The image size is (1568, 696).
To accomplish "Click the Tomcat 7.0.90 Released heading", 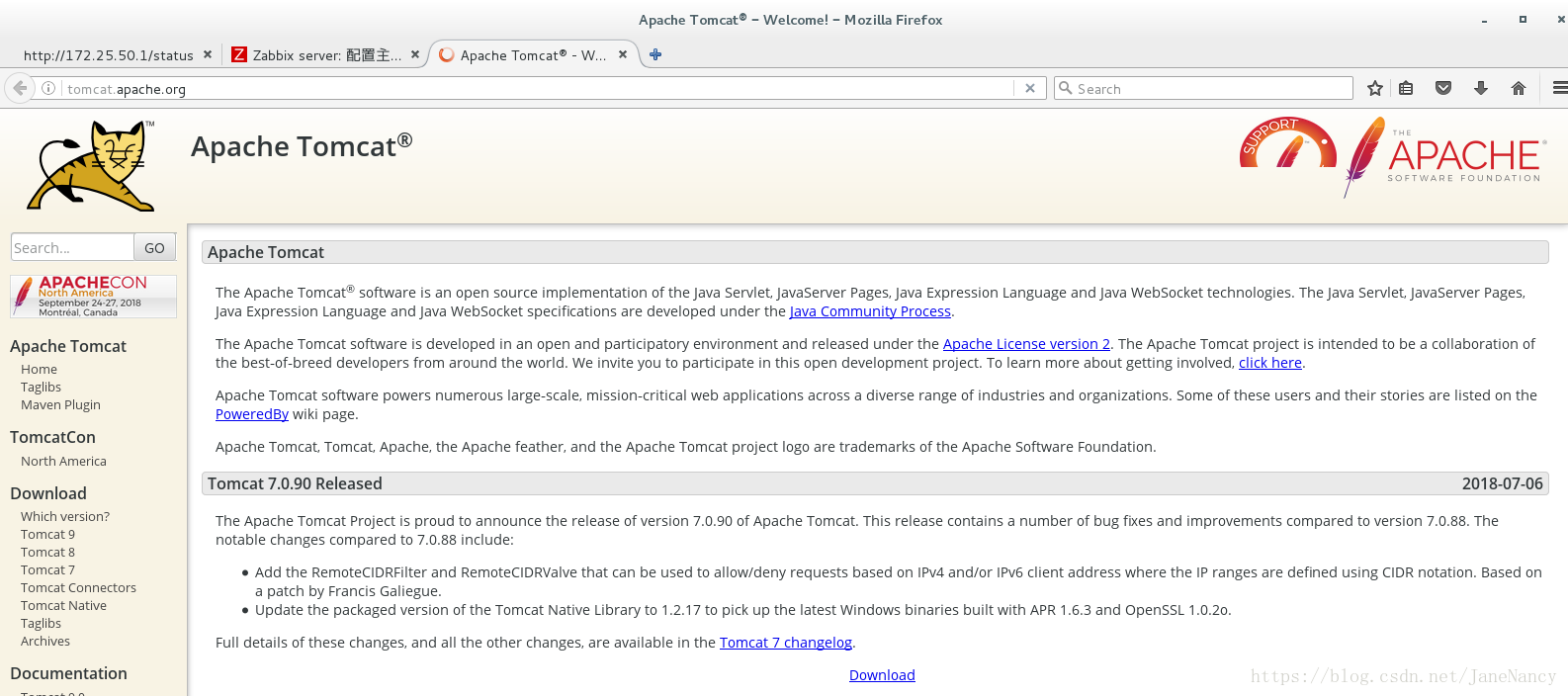I will coord(295,483).
